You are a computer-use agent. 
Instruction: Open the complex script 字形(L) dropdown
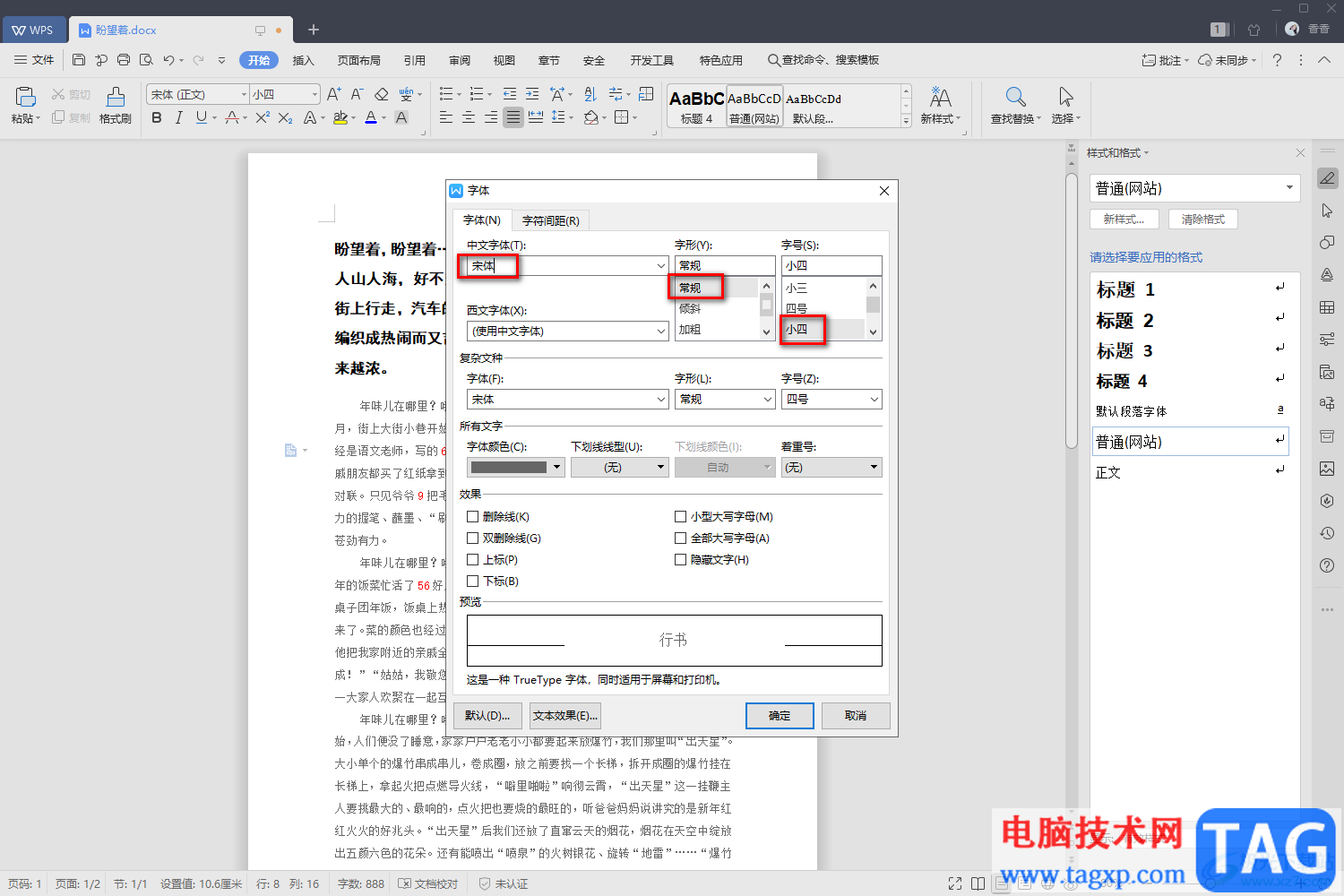pos(767,399)
